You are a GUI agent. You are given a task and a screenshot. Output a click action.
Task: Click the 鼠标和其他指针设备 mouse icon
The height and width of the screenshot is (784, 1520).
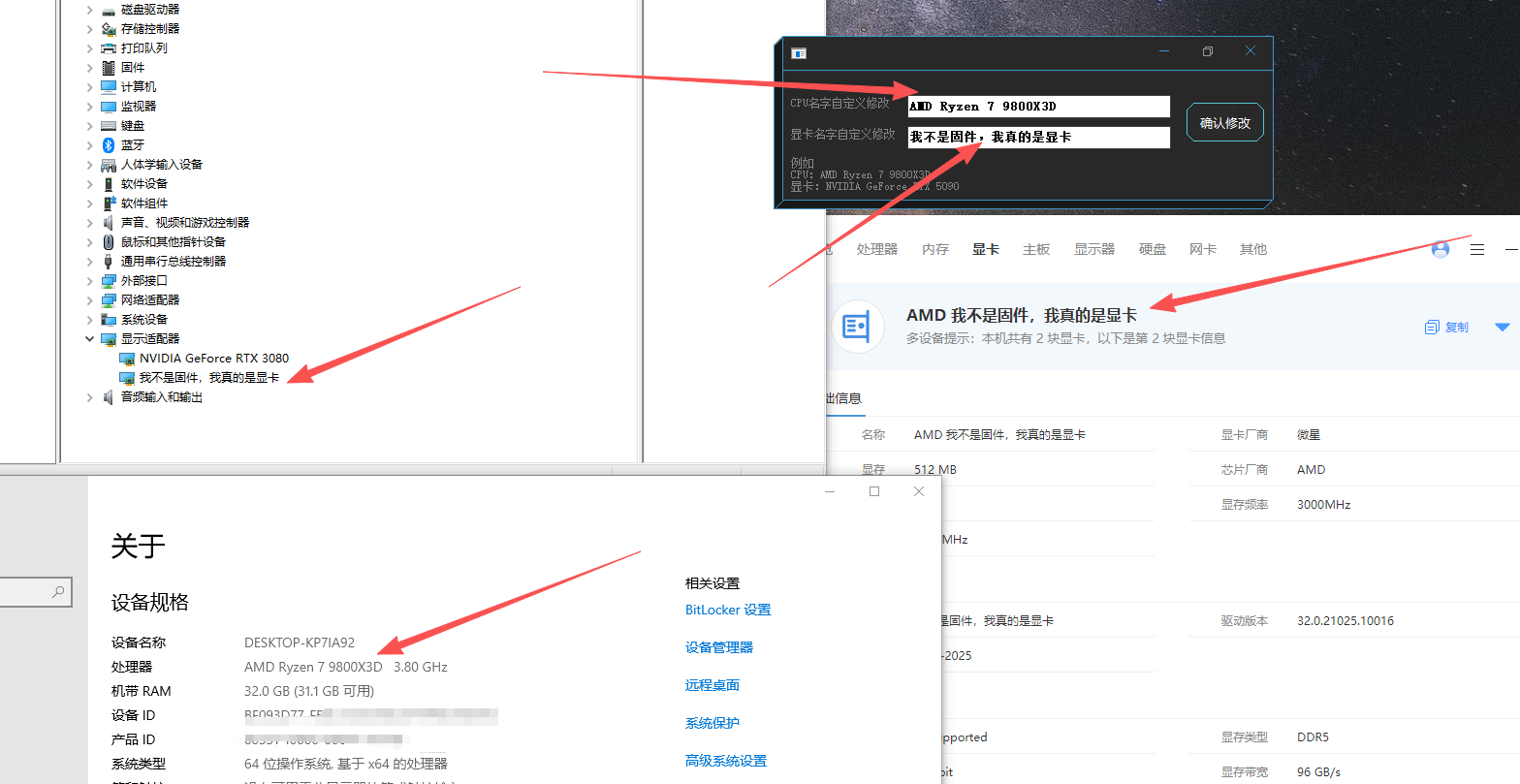coord(109,242)
